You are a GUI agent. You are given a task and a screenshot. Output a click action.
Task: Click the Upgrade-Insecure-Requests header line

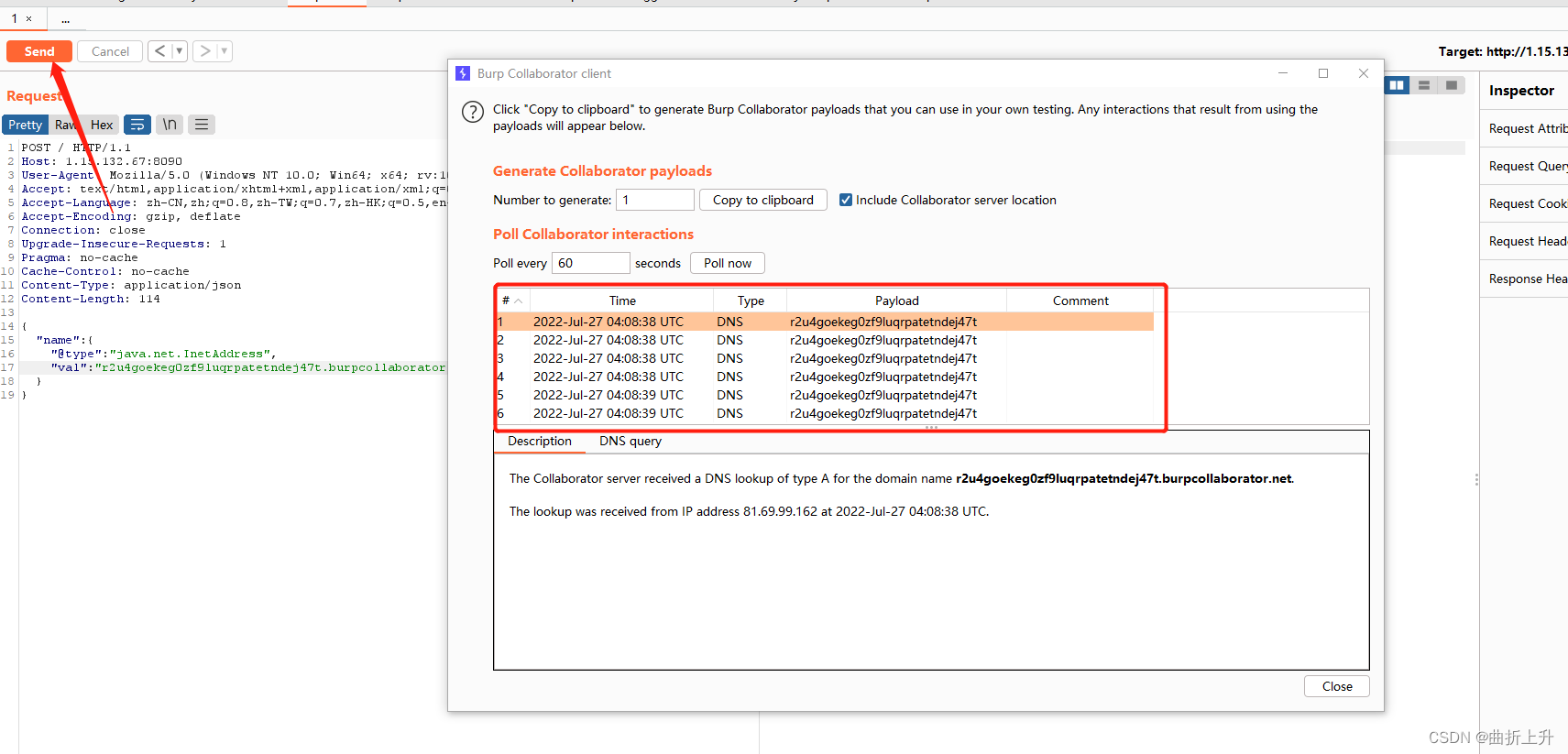[124, 244]
